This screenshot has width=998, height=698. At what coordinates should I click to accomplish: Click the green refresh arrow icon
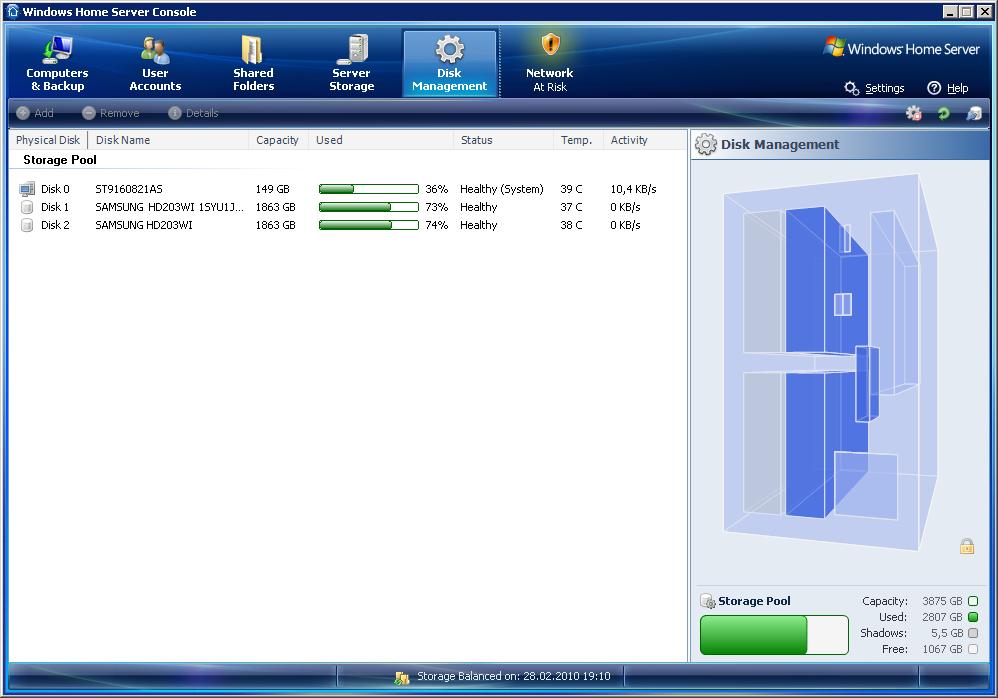[x=943, y=113]
